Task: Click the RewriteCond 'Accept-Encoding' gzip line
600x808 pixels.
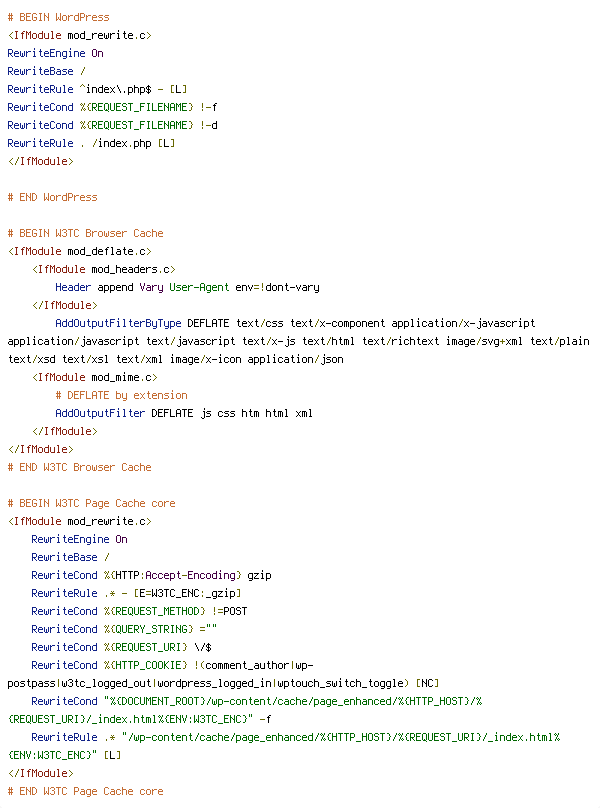Action: (151, 576)
